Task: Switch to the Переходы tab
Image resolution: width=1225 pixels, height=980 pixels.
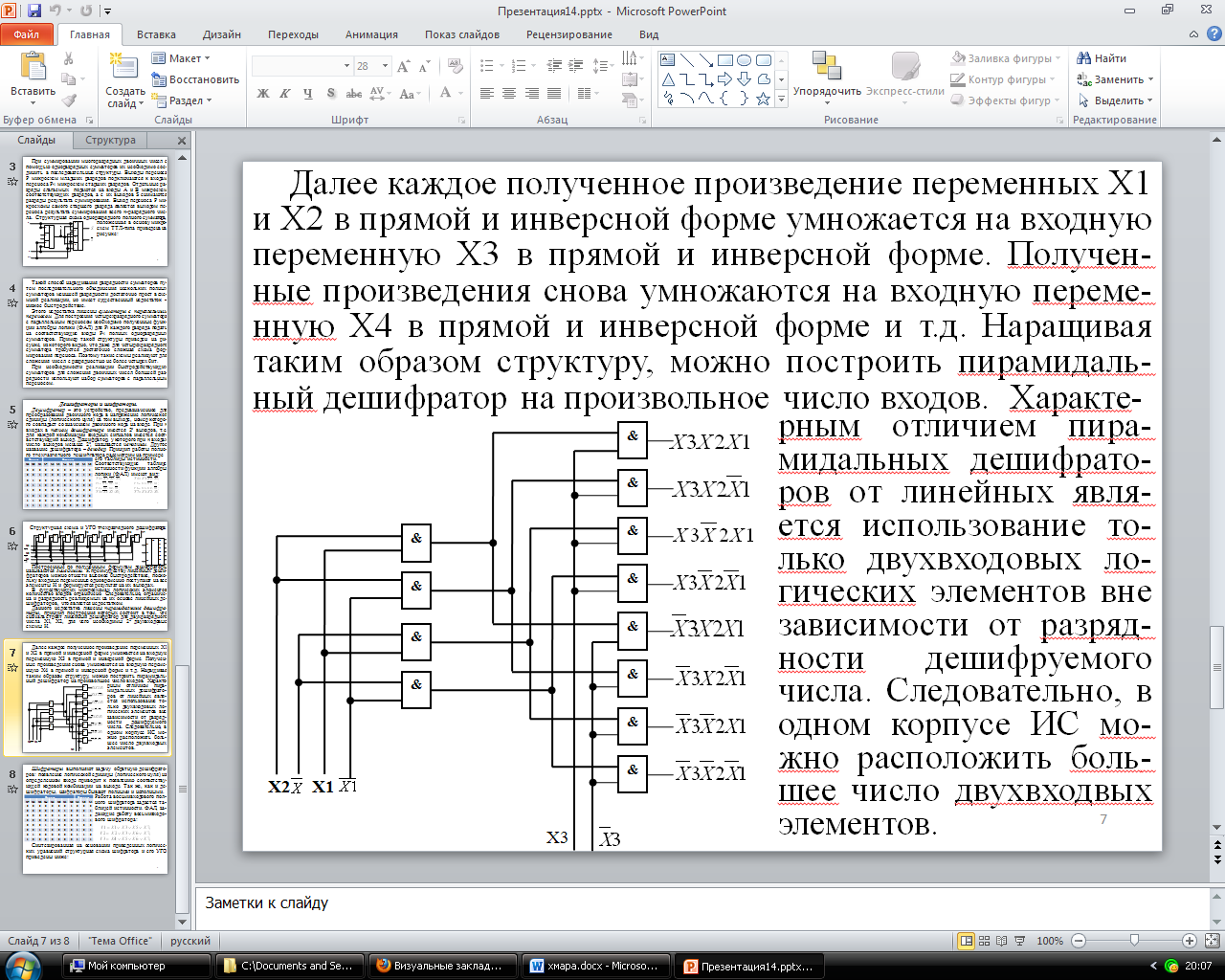Action: pos(294,34)
